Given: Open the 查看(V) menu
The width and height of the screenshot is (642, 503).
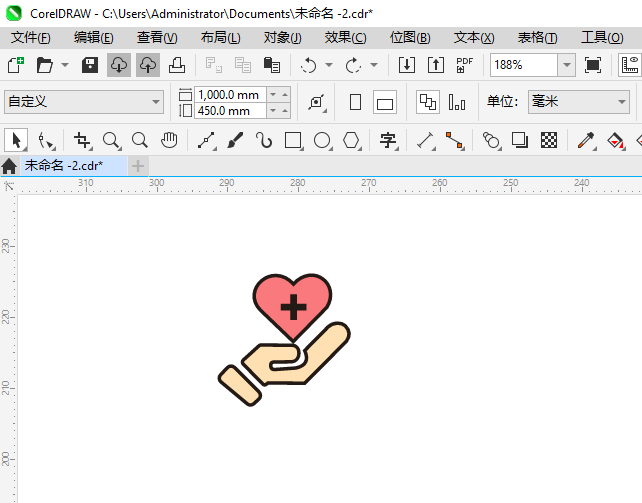Looking at the screenshot, I should tap(157, 38).
